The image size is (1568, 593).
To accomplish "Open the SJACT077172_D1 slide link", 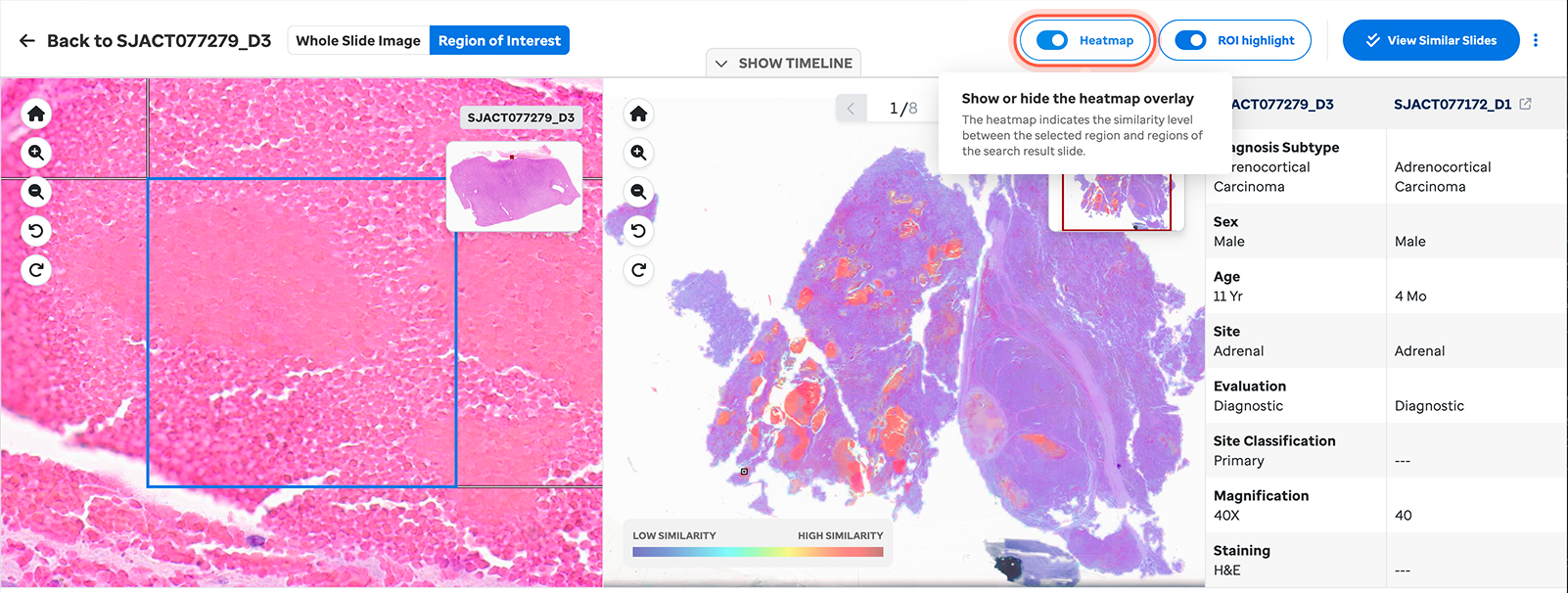I will (x=1453, y=104).
